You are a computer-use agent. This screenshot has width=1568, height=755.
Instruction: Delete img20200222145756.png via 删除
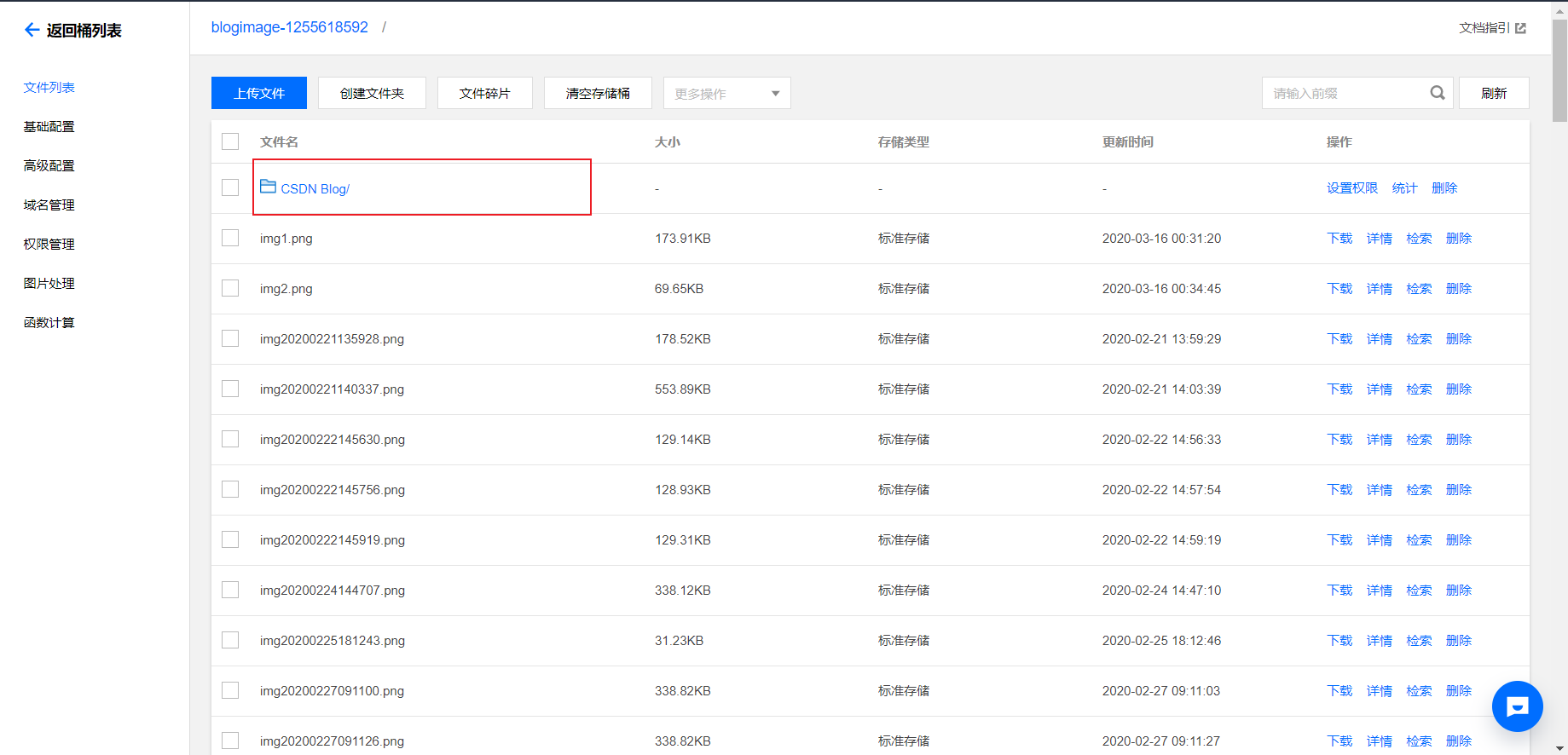tap(1459, 489)
